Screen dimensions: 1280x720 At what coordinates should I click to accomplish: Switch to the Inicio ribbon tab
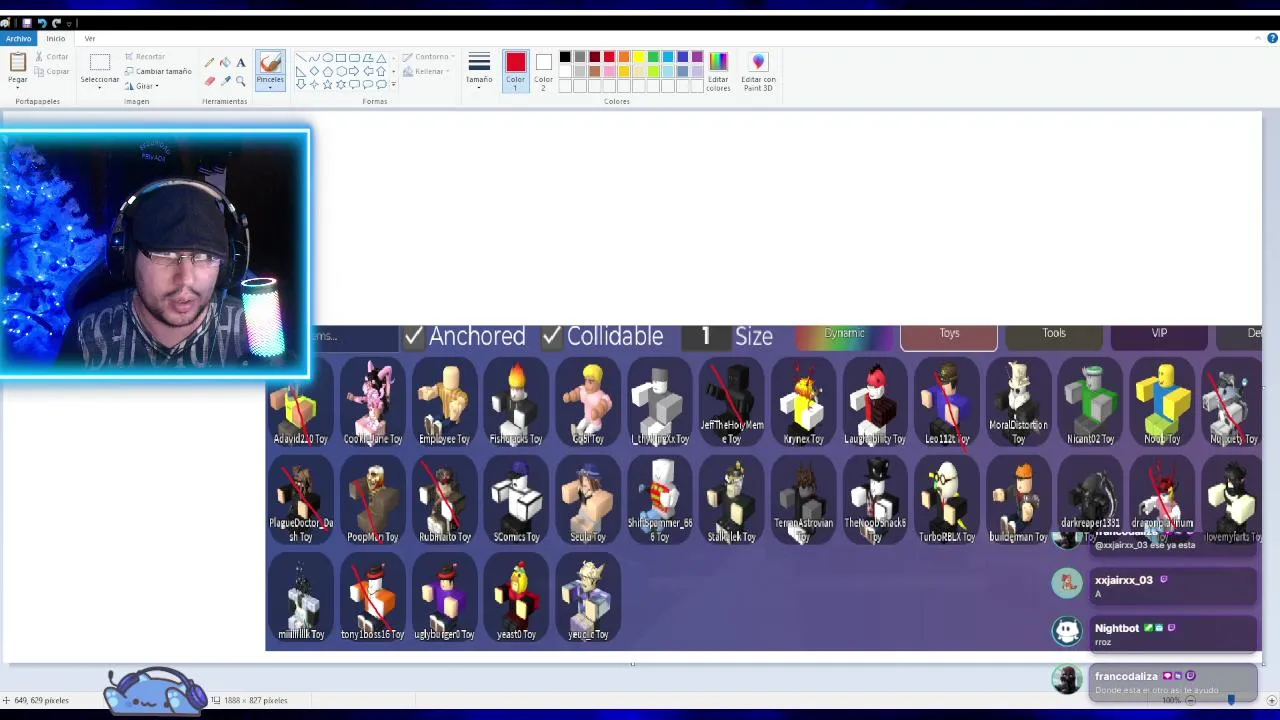[x=55, y=38]
